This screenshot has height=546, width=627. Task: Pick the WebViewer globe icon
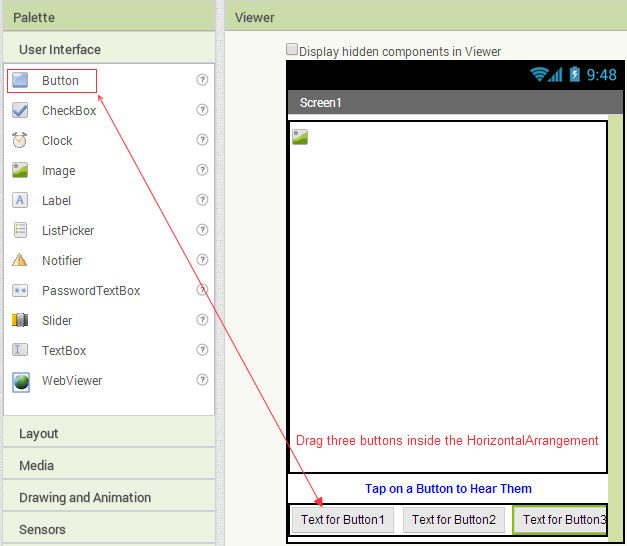click(20, 381)
